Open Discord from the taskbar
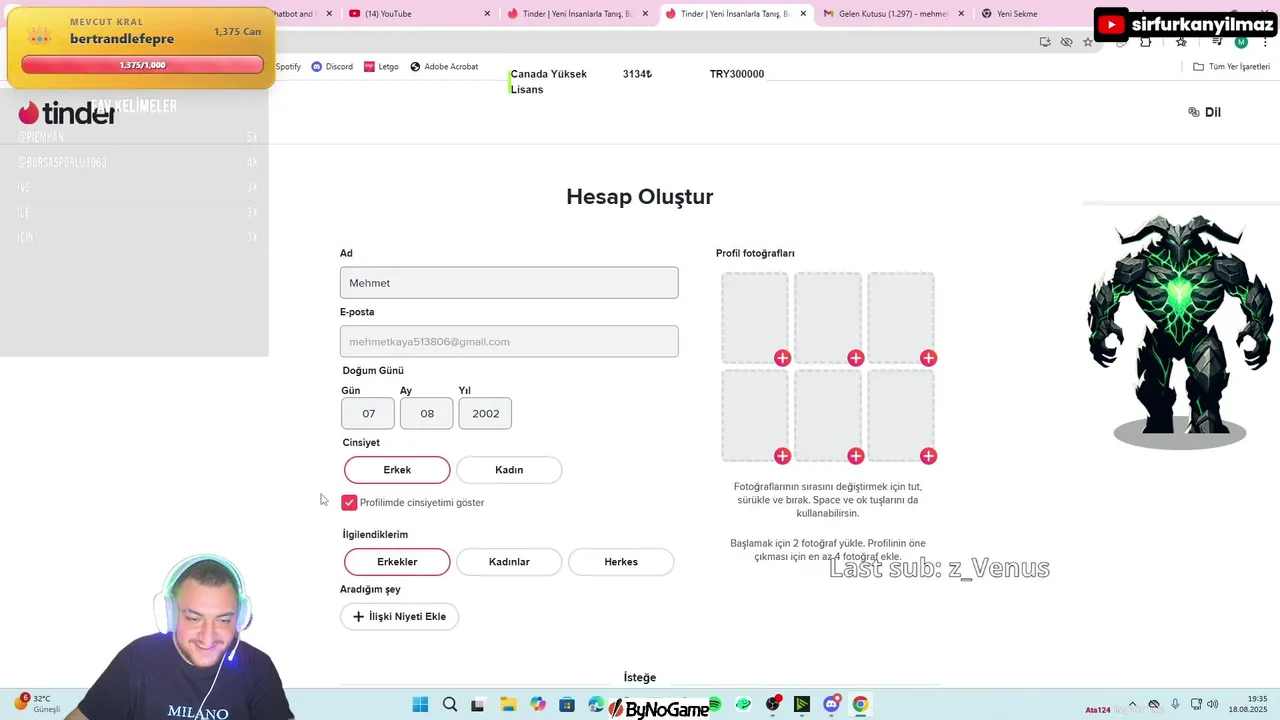1280x720 pixels. [831, 704]
